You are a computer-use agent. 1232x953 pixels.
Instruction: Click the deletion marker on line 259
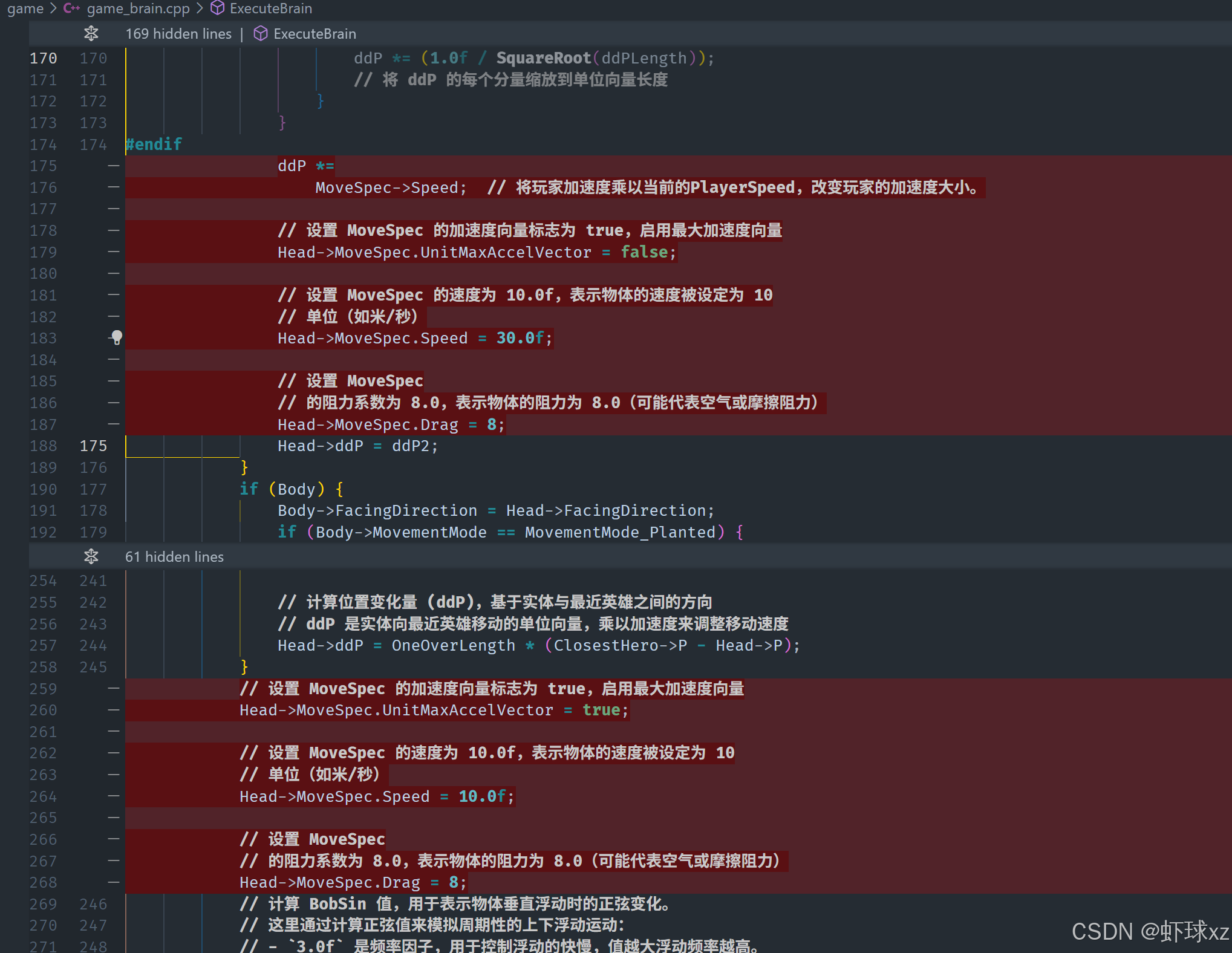[114, 688]
